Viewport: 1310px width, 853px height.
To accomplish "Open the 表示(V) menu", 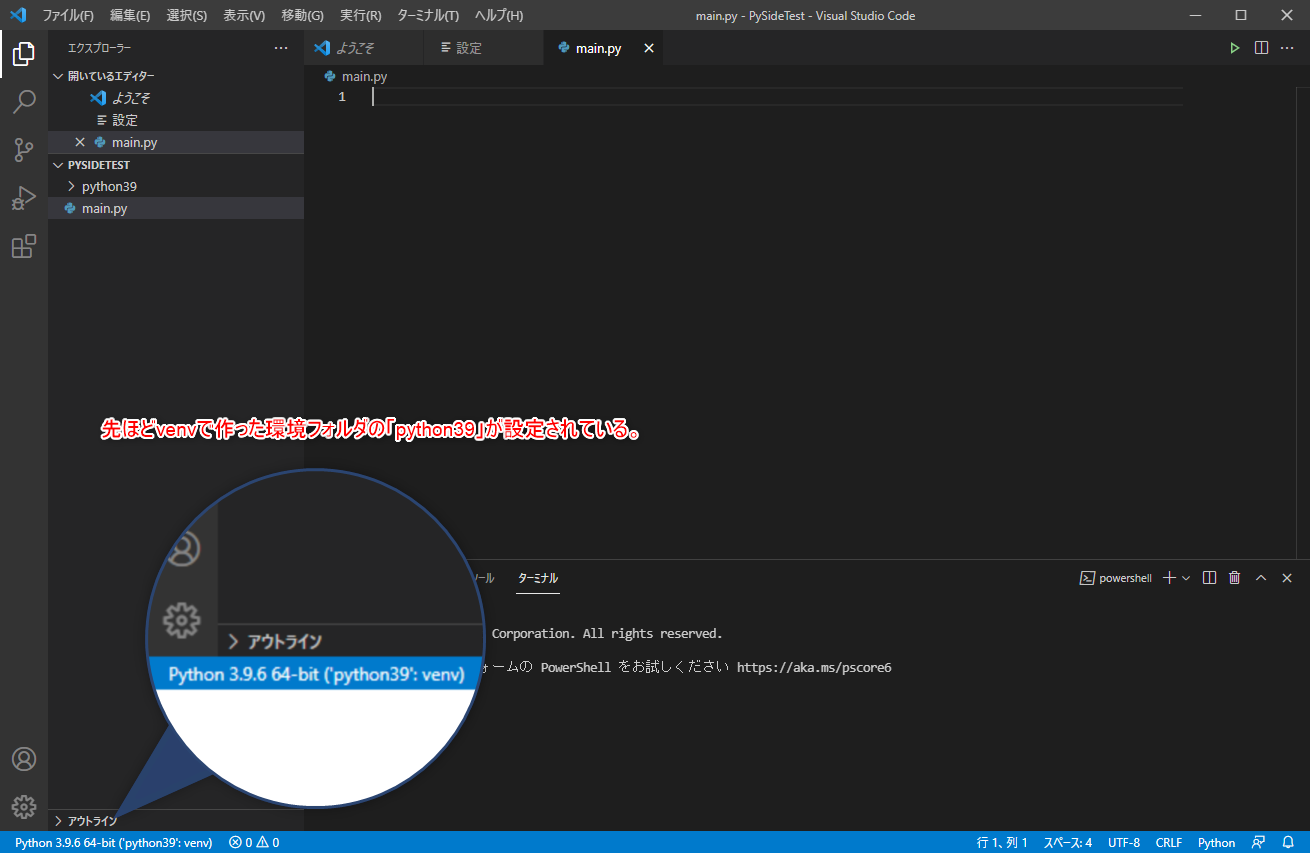I will [244, 15].
